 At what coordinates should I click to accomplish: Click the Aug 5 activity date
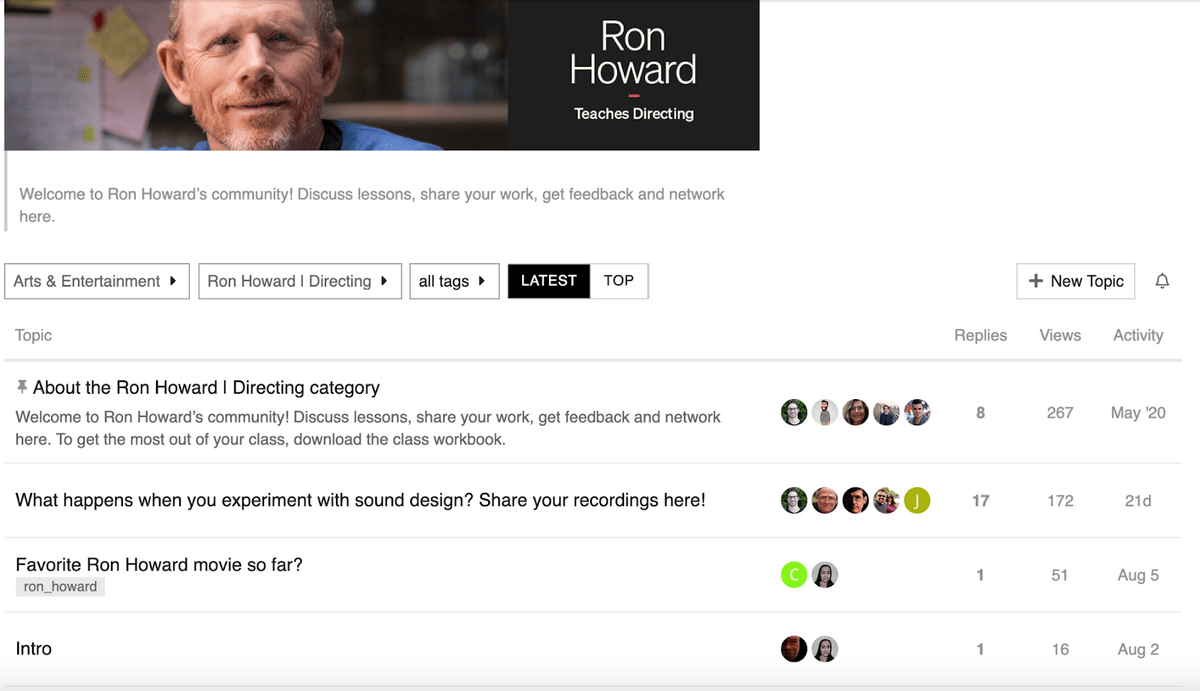point(1138,575)
